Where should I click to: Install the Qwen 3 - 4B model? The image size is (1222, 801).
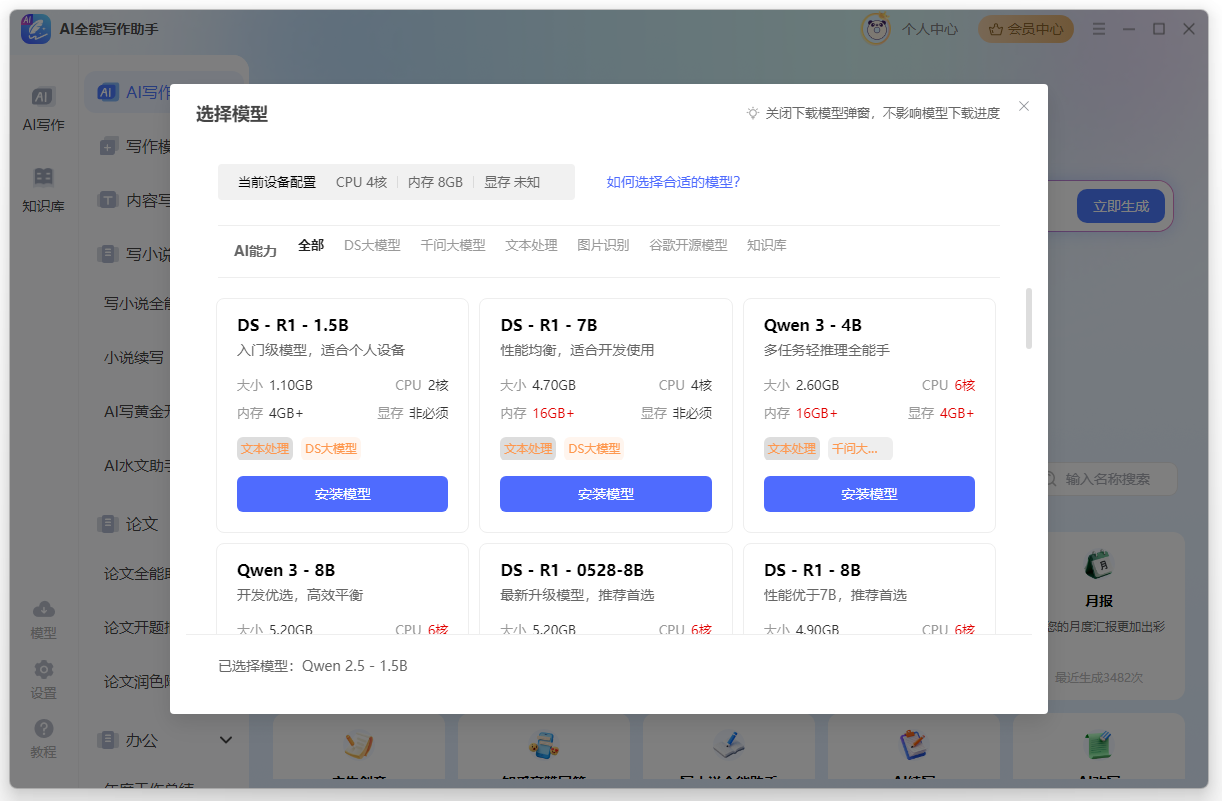869,494
